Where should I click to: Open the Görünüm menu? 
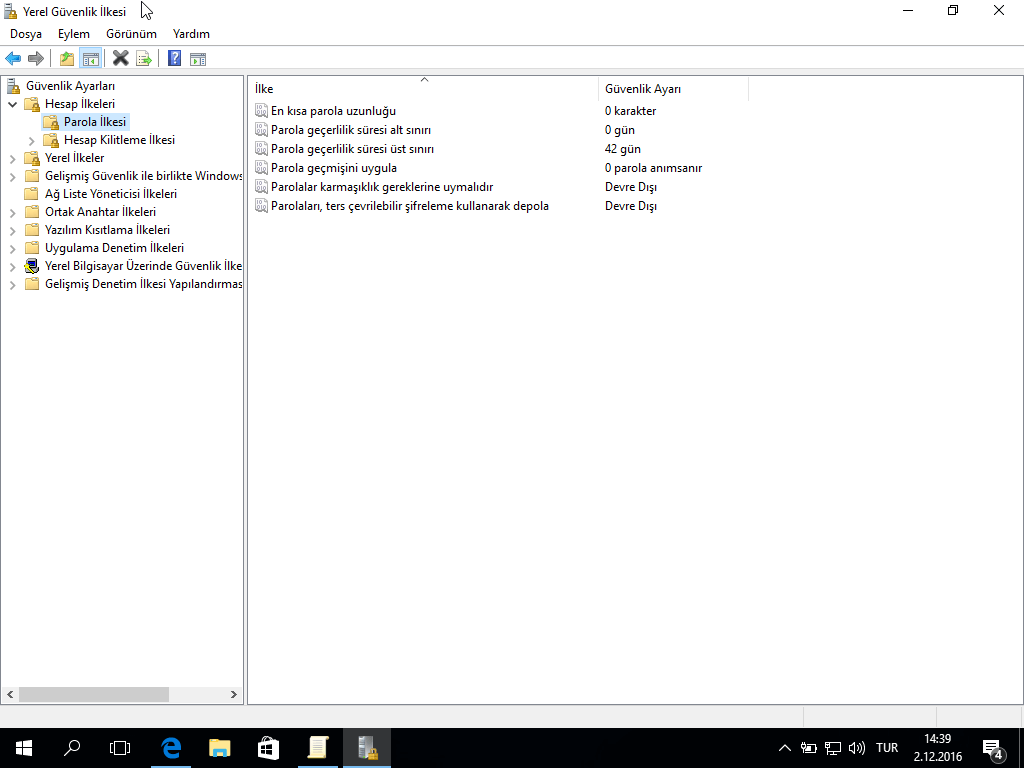point(131,34)
